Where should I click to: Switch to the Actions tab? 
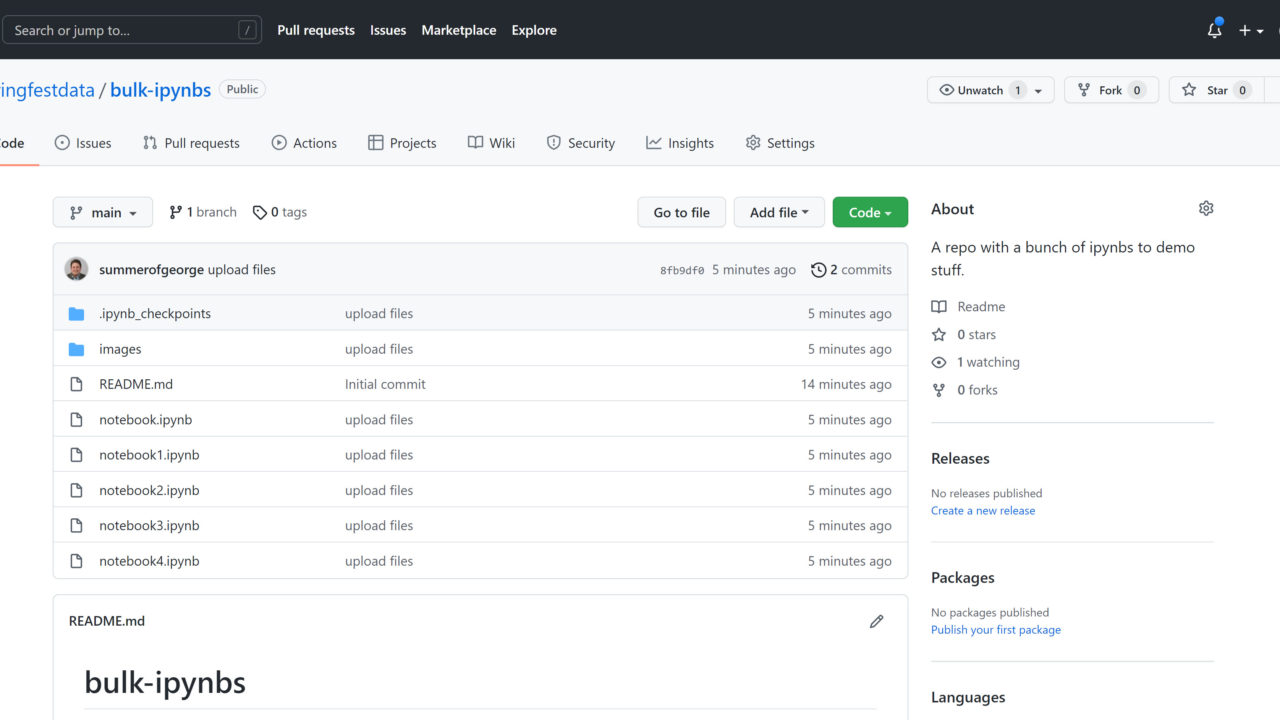tap(304, 143)
